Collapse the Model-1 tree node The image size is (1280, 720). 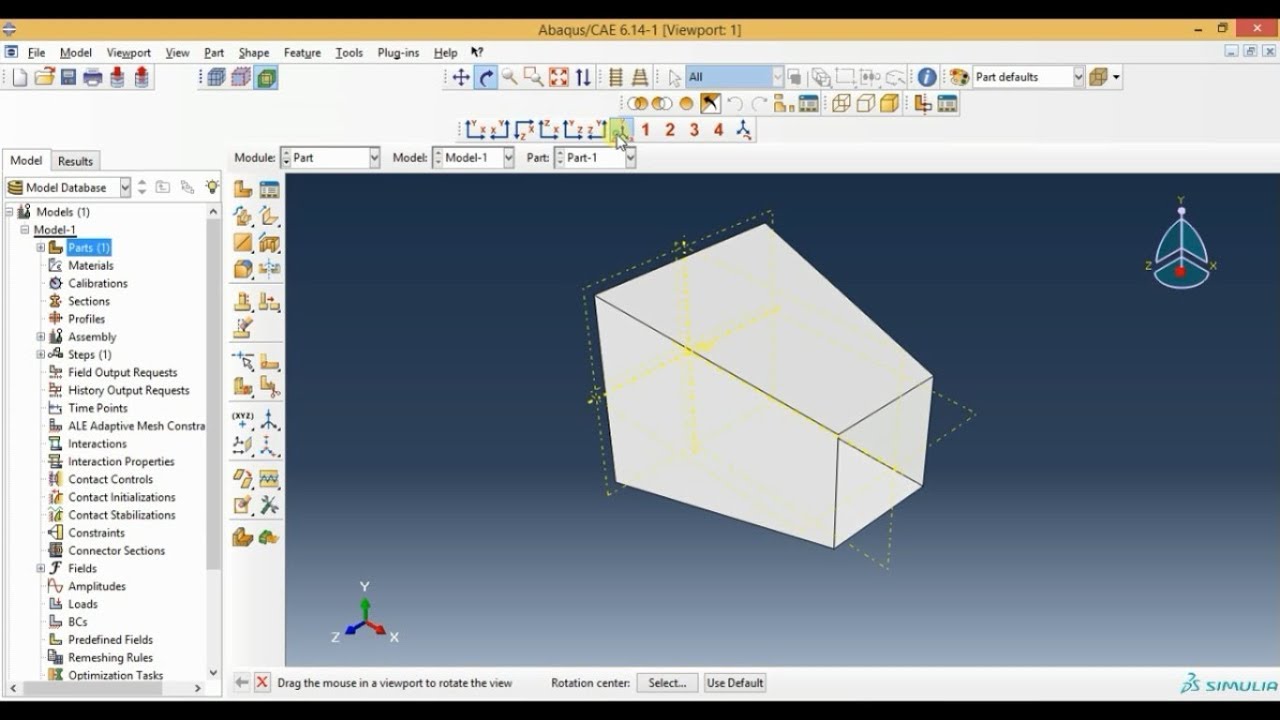(25, 230)
